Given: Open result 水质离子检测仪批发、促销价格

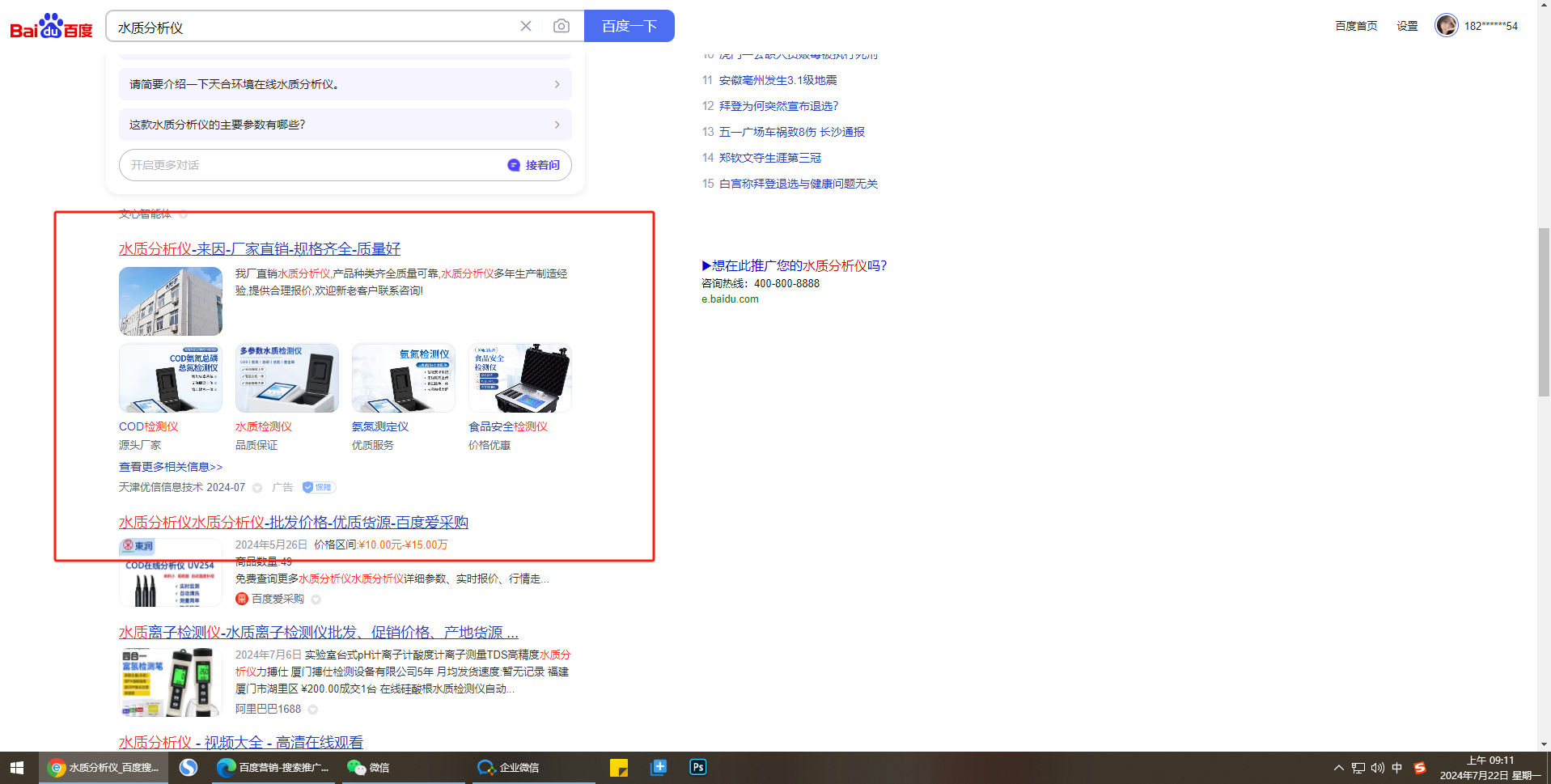Looking at the screenshot, I should [319, 633].
